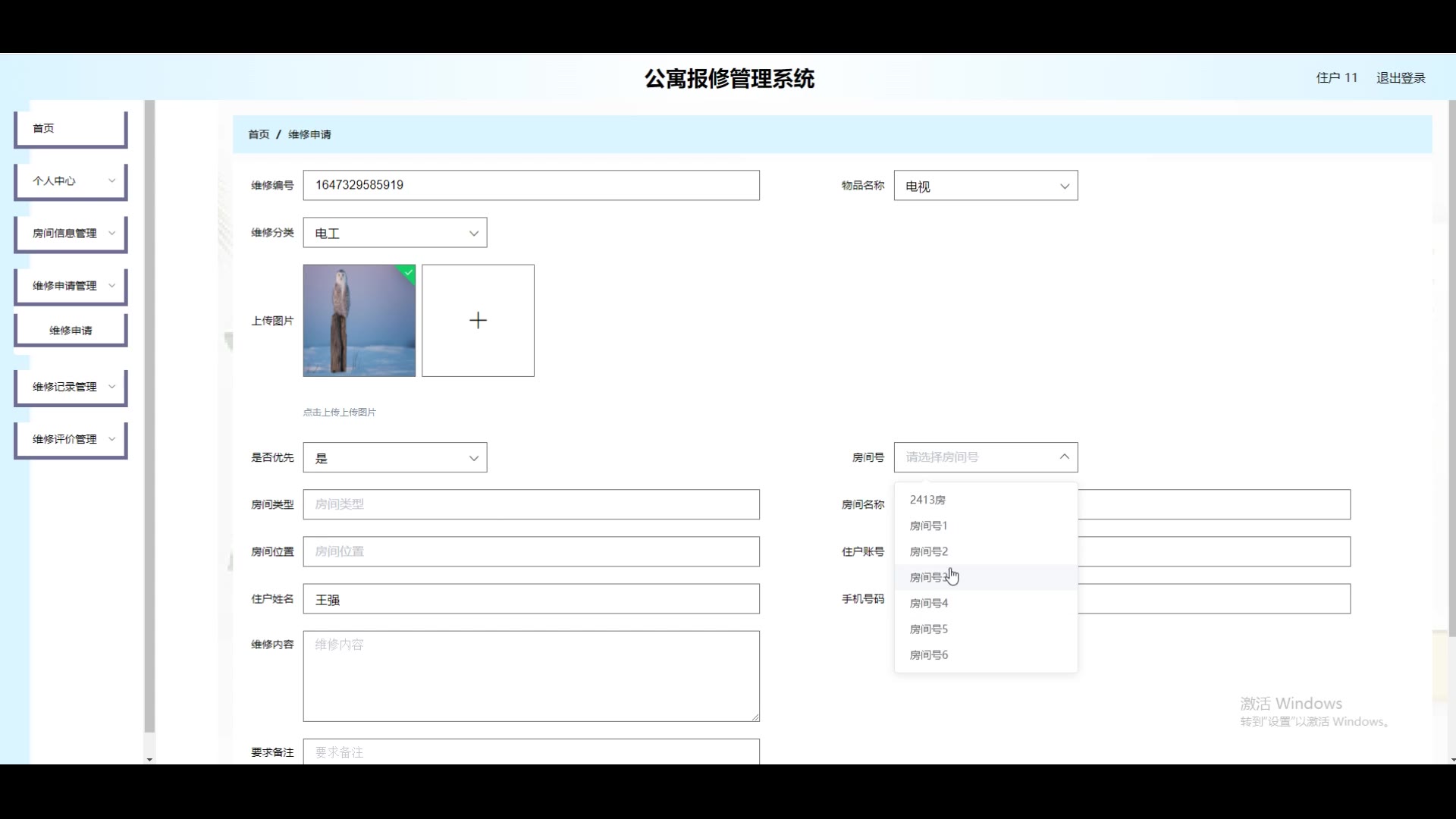
Task: Choose 房间号4 from the room list
Action: point(986,603)
